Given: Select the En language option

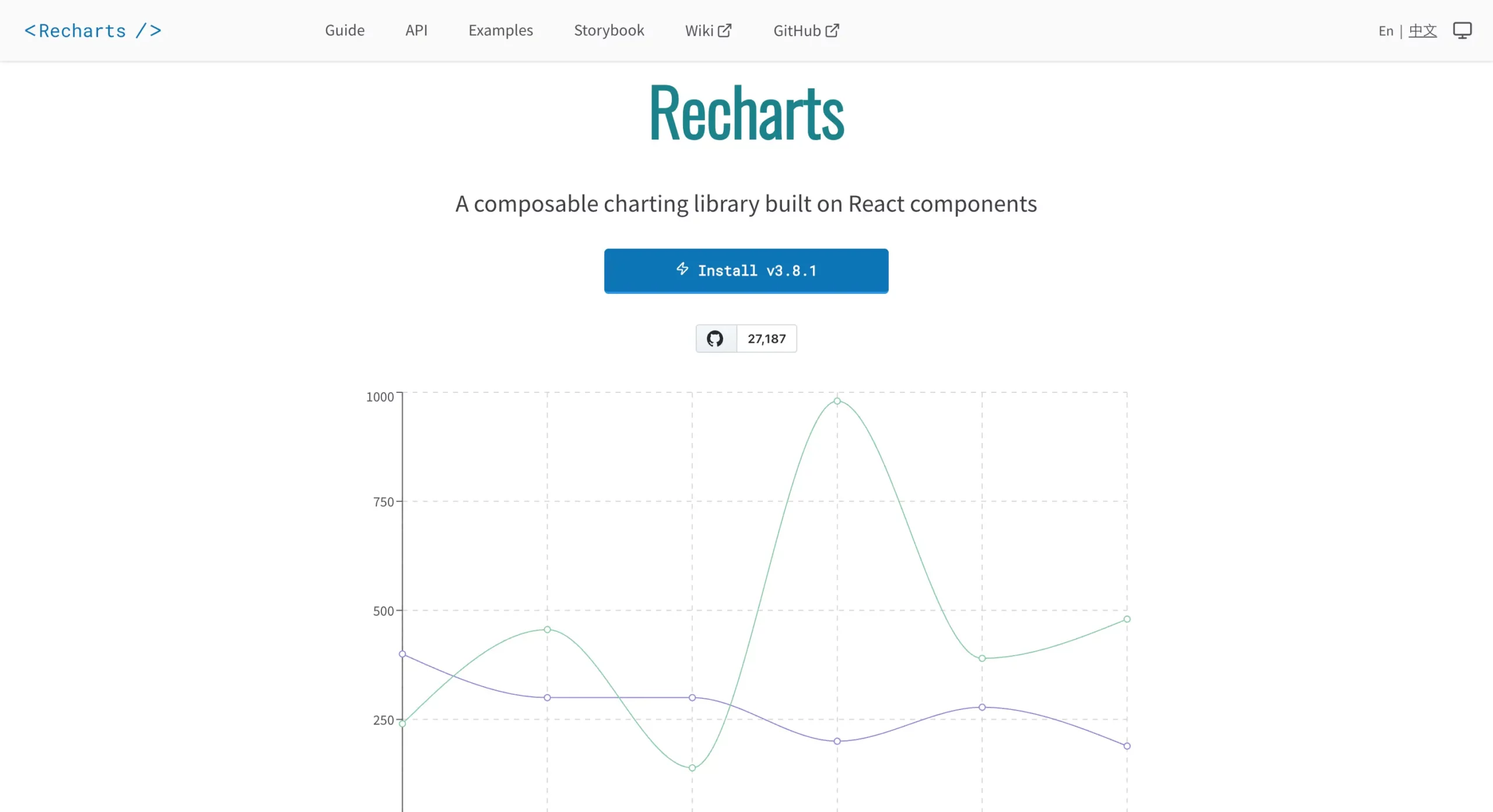Looking at the screenshot, I should point(1386,31).
